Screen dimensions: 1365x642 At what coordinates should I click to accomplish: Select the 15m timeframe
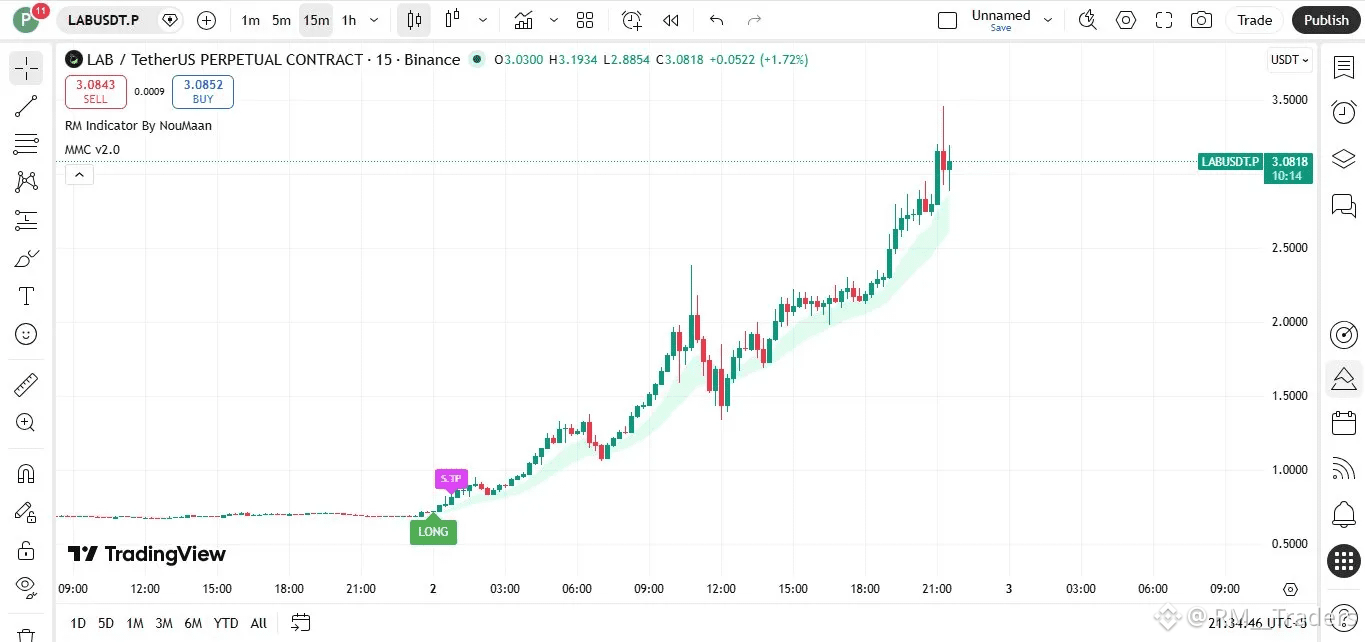tap(316, 20)
